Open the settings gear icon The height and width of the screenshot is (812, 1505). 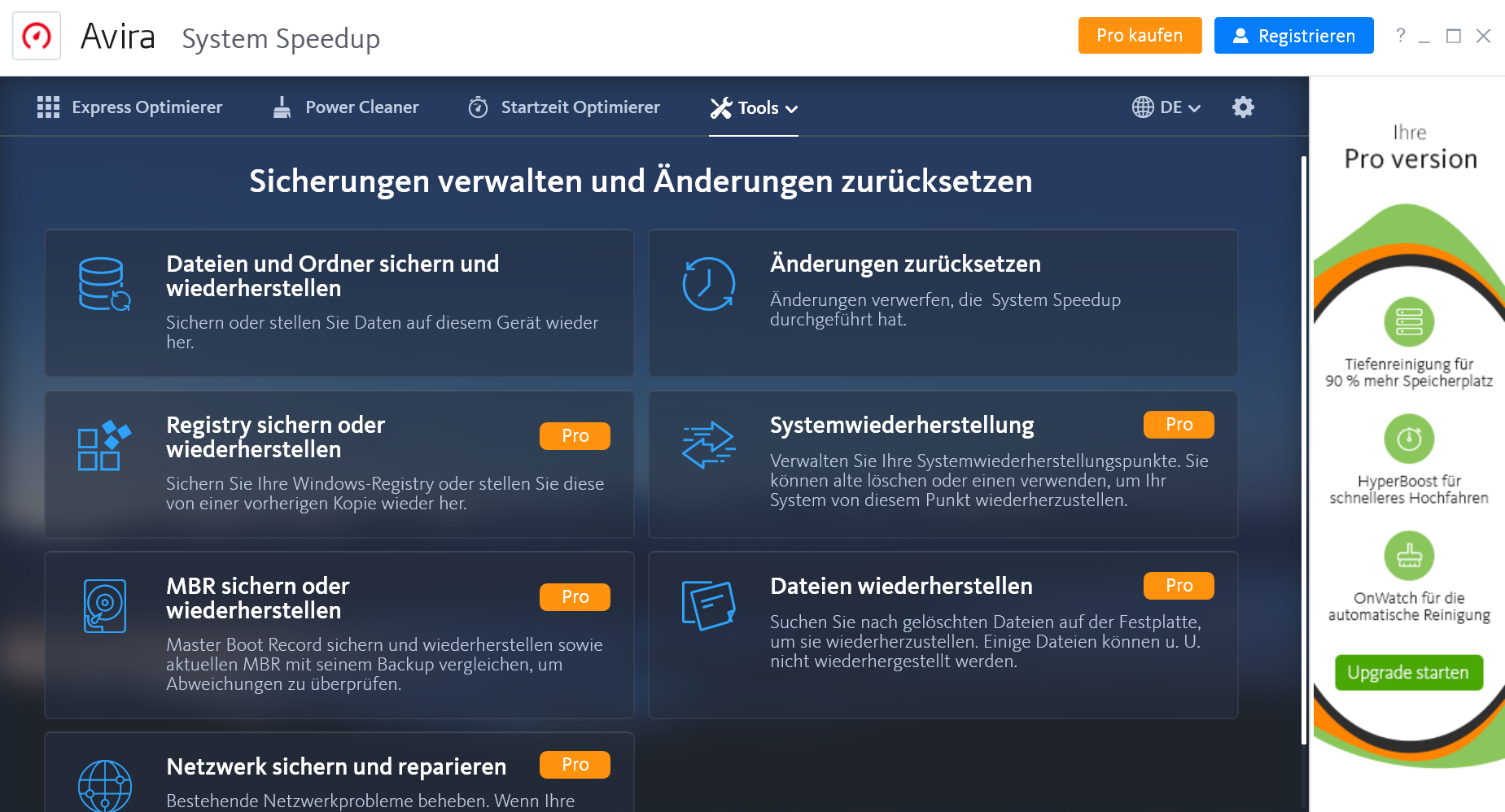pyautogui.click(x=1243, y=107)
